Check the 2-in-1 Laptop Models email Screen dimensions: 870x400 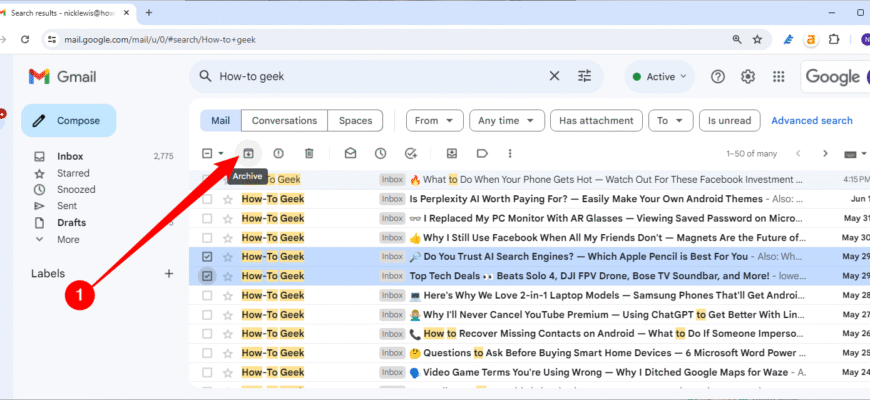tap(207, 296)
